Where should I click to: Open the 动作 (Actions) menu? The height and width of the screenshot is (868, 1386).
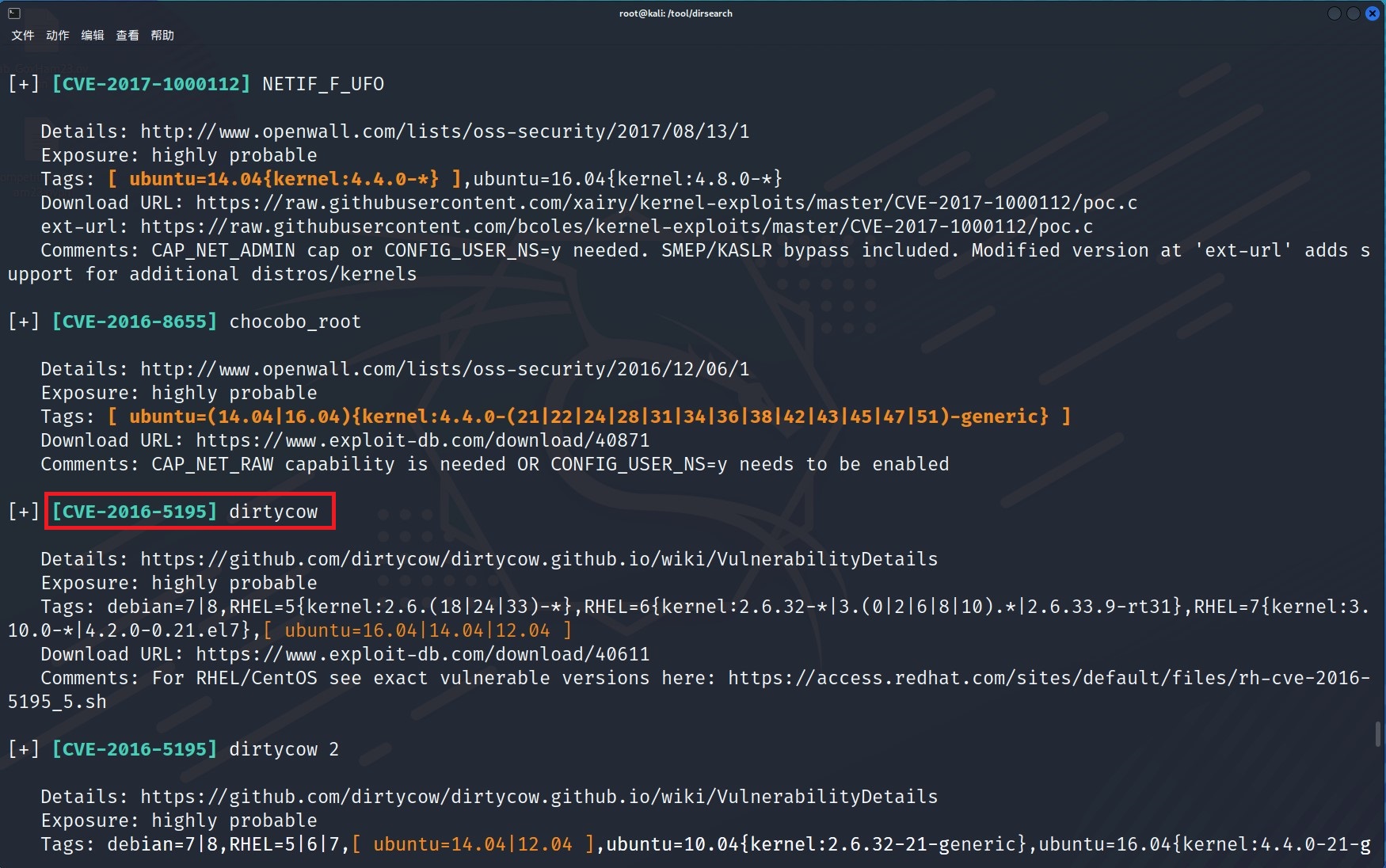tap(57, 35)
